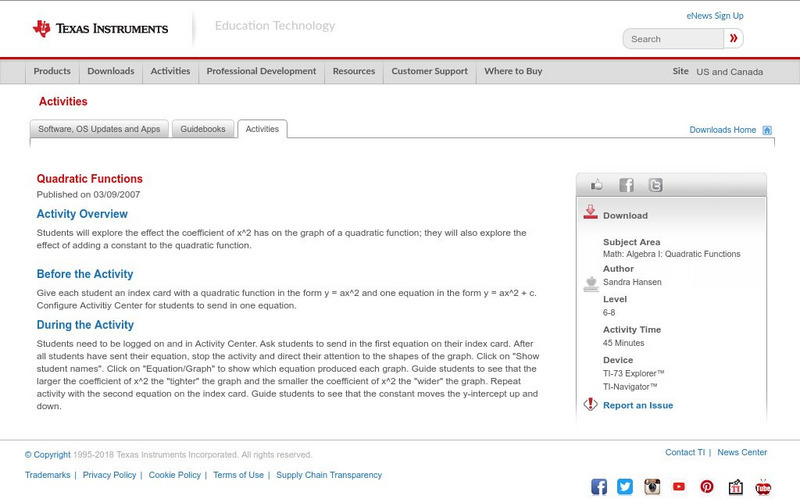Image resolution: width=800 pixels, height=499 pixels.
Task: Share activity via Twitter icon in sidebar
Action: click(655, 185)
